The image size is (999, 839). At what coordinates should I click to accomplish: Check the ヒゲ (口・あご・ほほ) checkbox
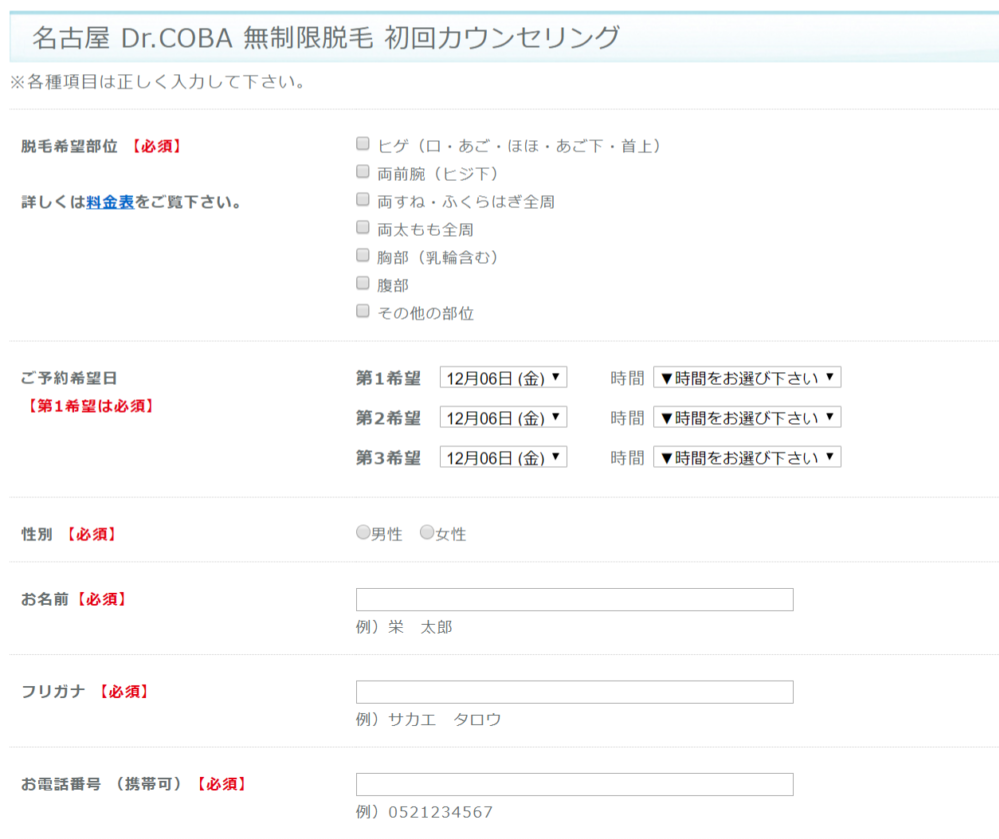pos(363,143)
